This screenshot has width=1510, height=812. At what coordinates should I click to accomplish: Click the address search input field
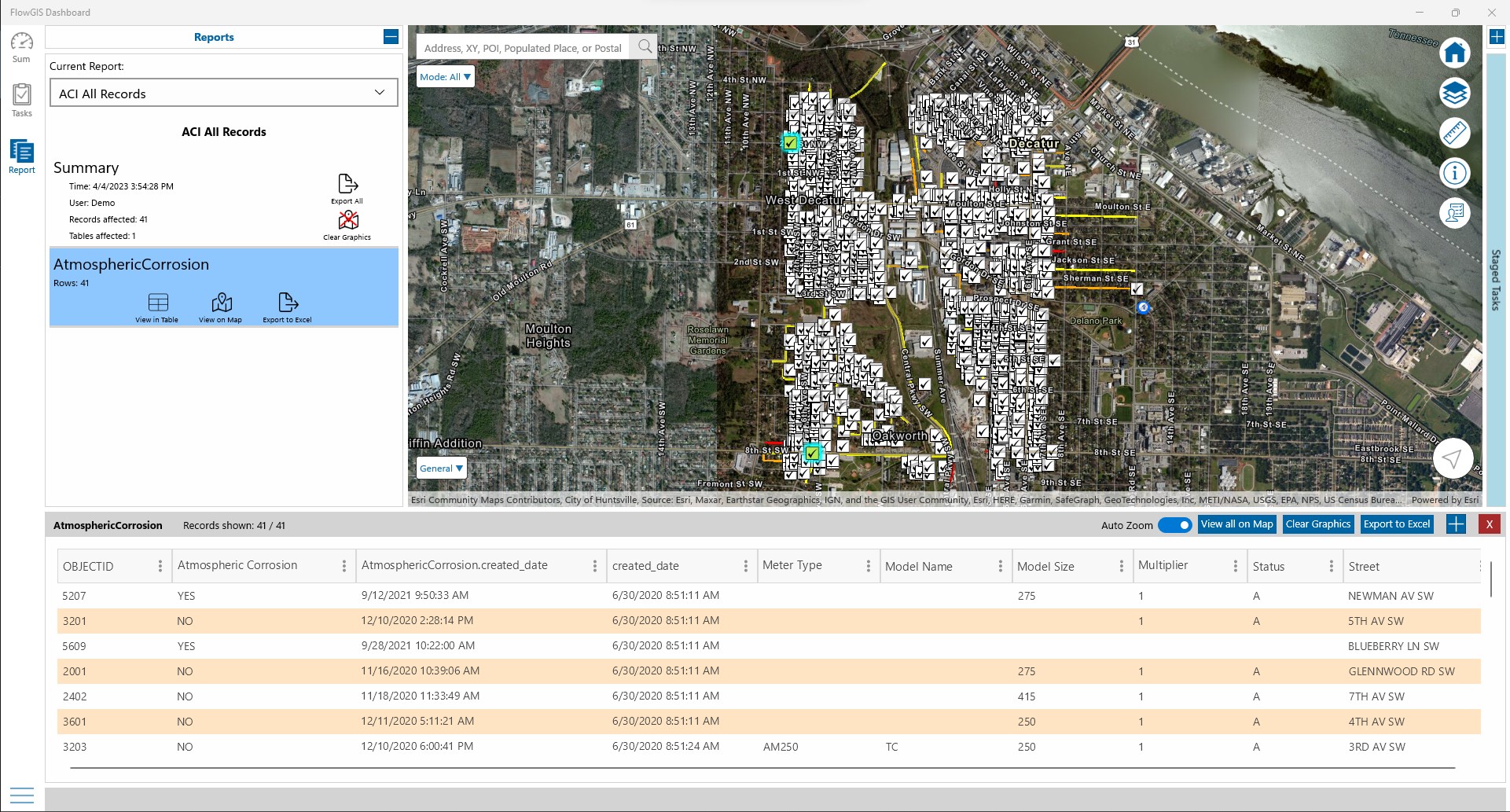point(523,48)
